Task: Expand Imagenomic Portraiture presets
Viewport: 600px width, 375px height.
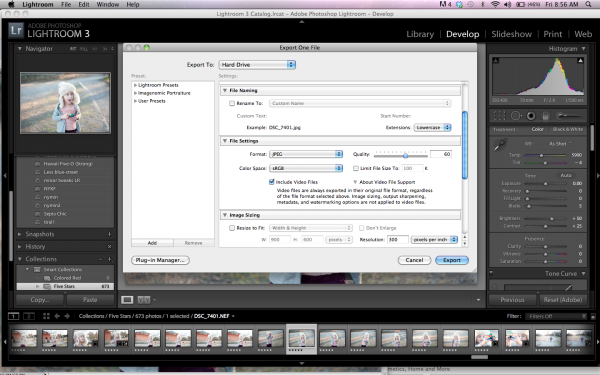Action: pyautogui.click(x=135, y=93)
